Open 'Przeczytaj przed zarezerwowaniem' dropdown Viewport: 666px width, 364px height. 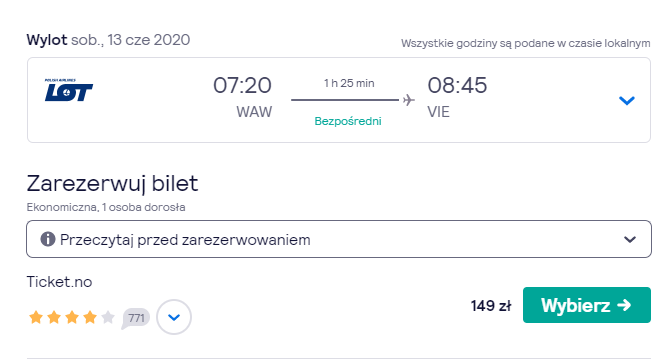coord(339,239)
